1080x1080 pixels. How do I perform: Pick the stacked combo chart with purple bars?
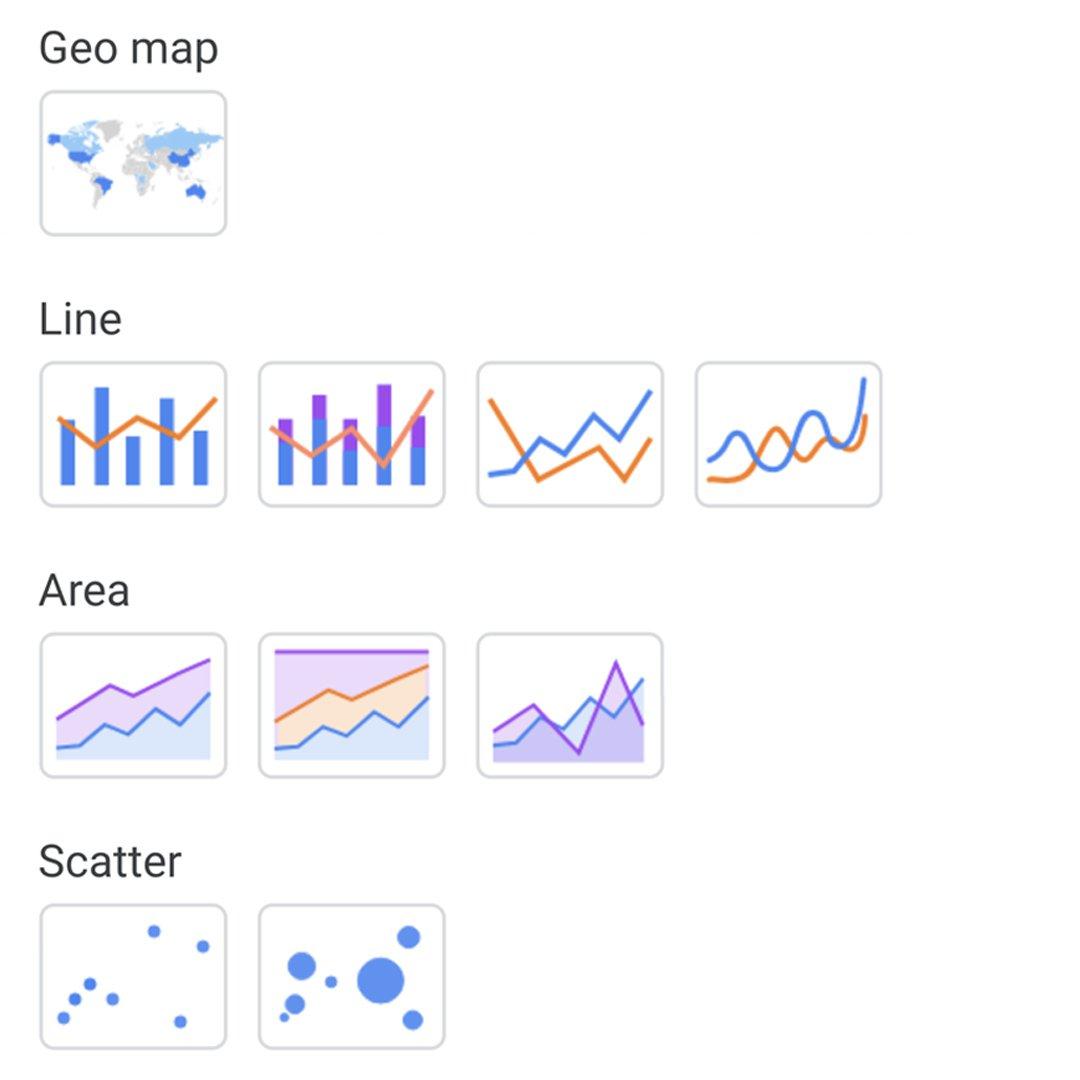351,434
